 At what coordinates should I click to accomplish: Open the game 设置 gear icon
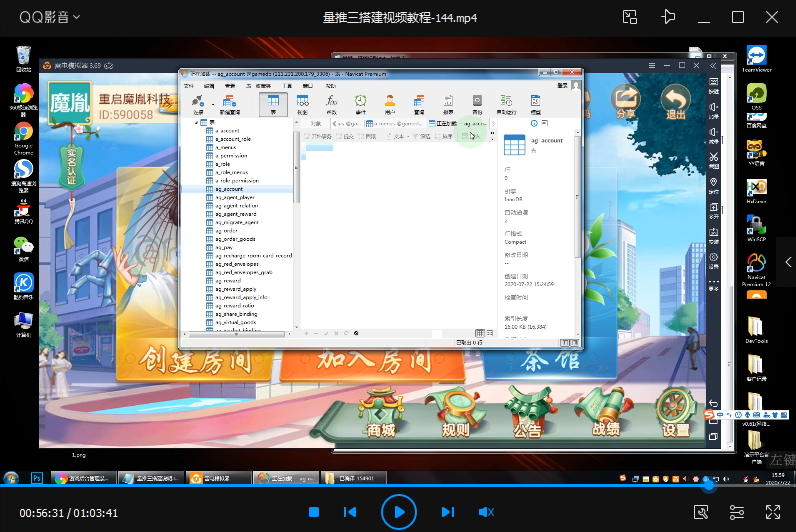click(676, 413)
